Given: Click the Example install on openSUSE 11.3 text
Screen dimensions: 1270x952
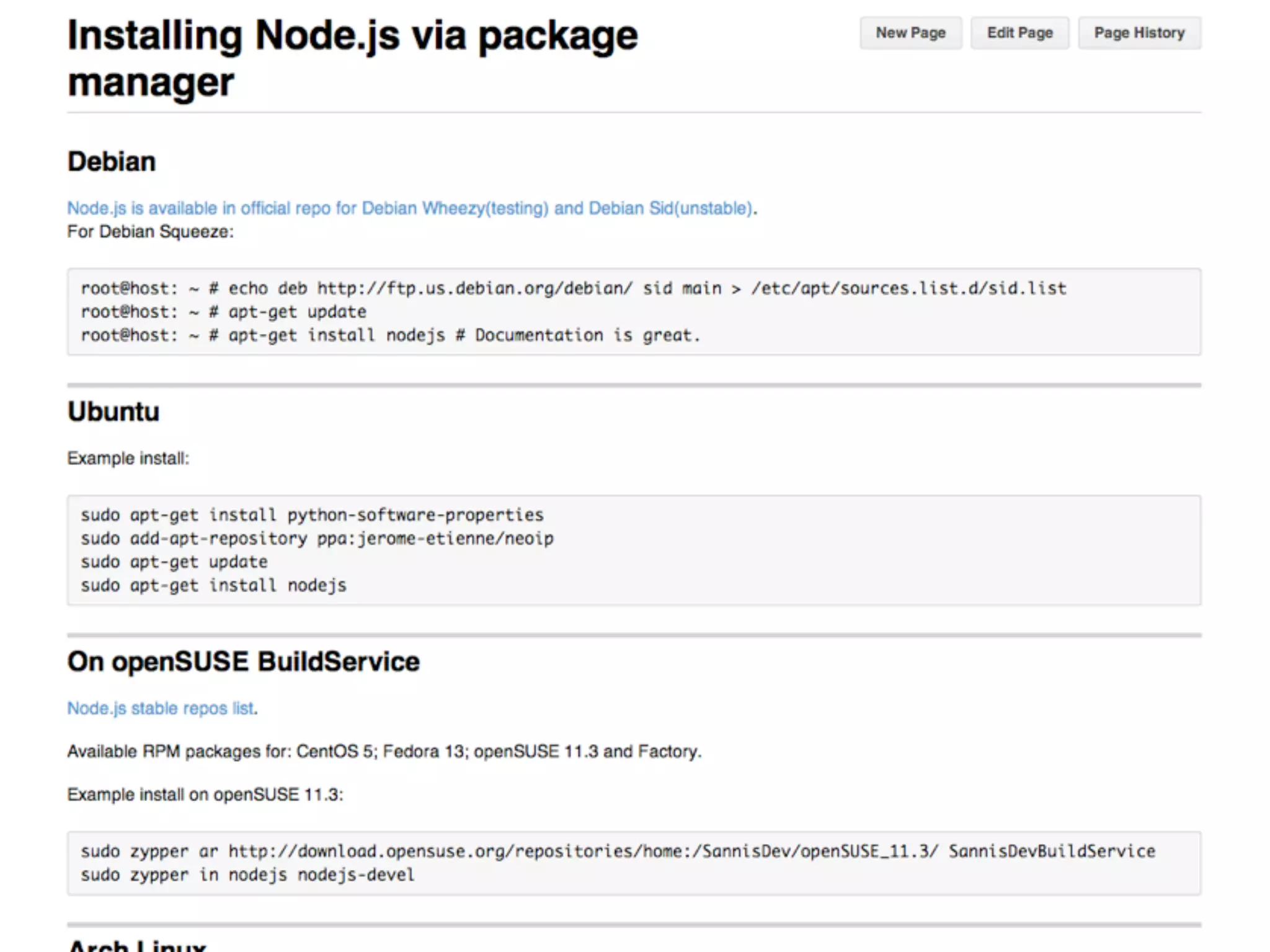Looking at the screenshot, I should [205, 795].
